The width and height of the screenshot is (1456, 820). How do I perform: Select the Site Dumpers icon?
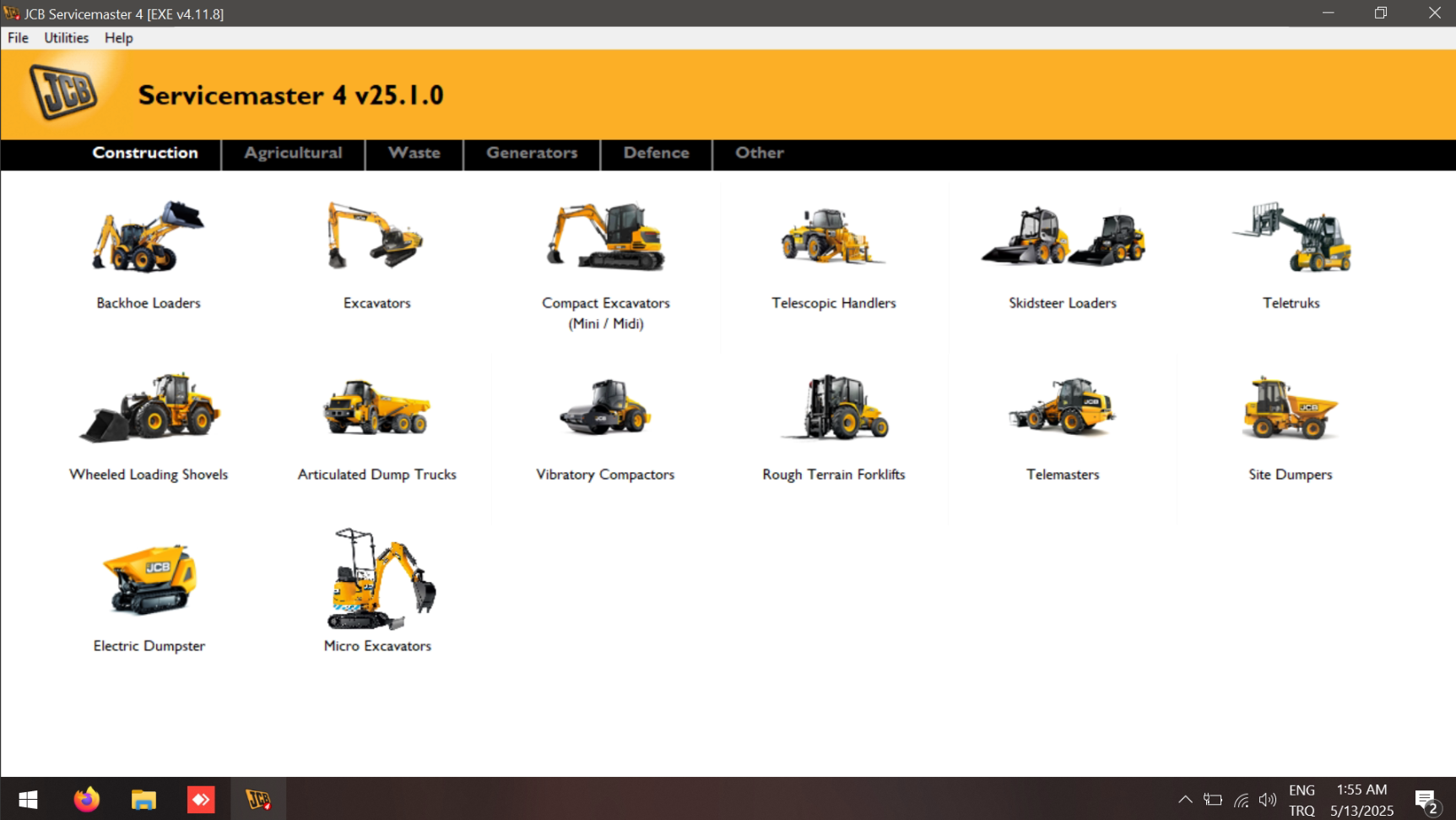pyautogui.click(x=1290, y=410)
